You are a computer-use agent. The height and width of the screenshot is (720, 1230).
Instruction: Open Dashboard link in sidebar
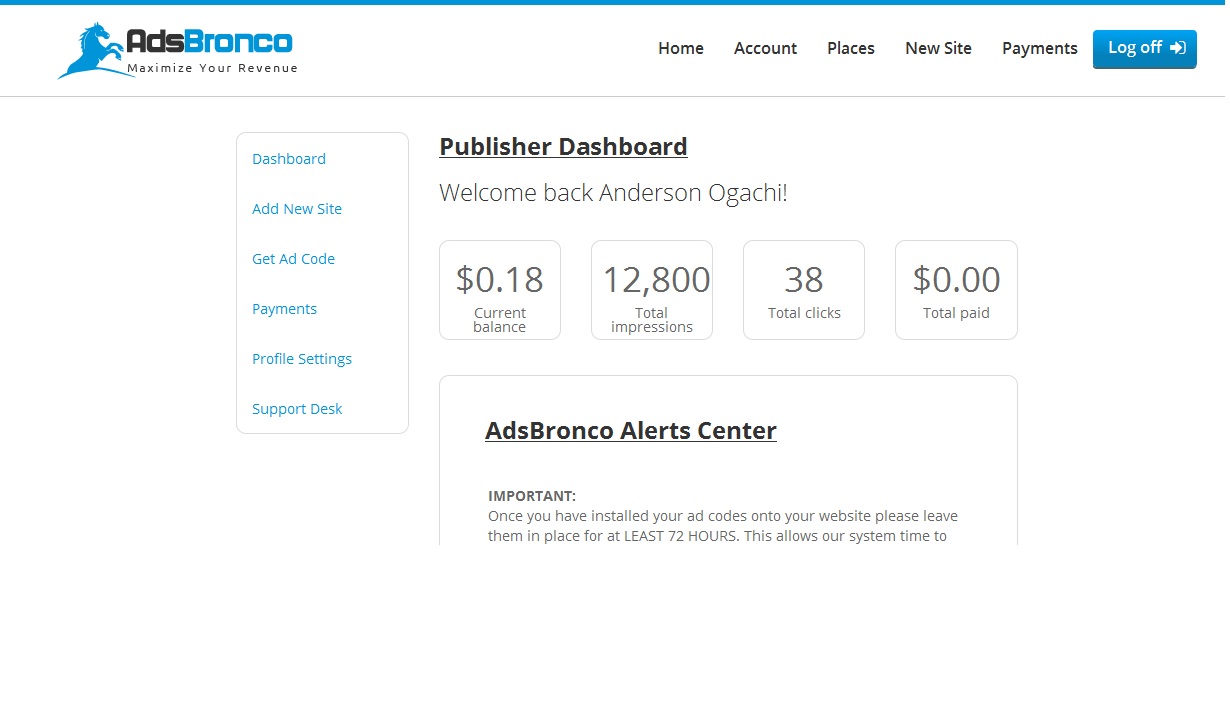(x=289, y=159)
